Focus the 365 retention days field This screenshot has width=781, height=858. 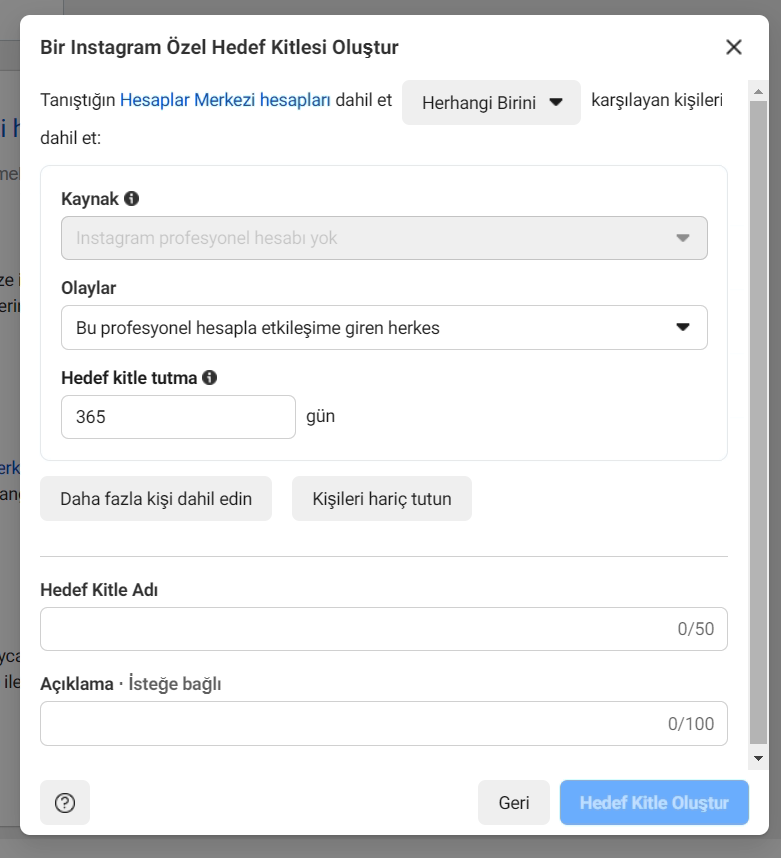point(178,417)
